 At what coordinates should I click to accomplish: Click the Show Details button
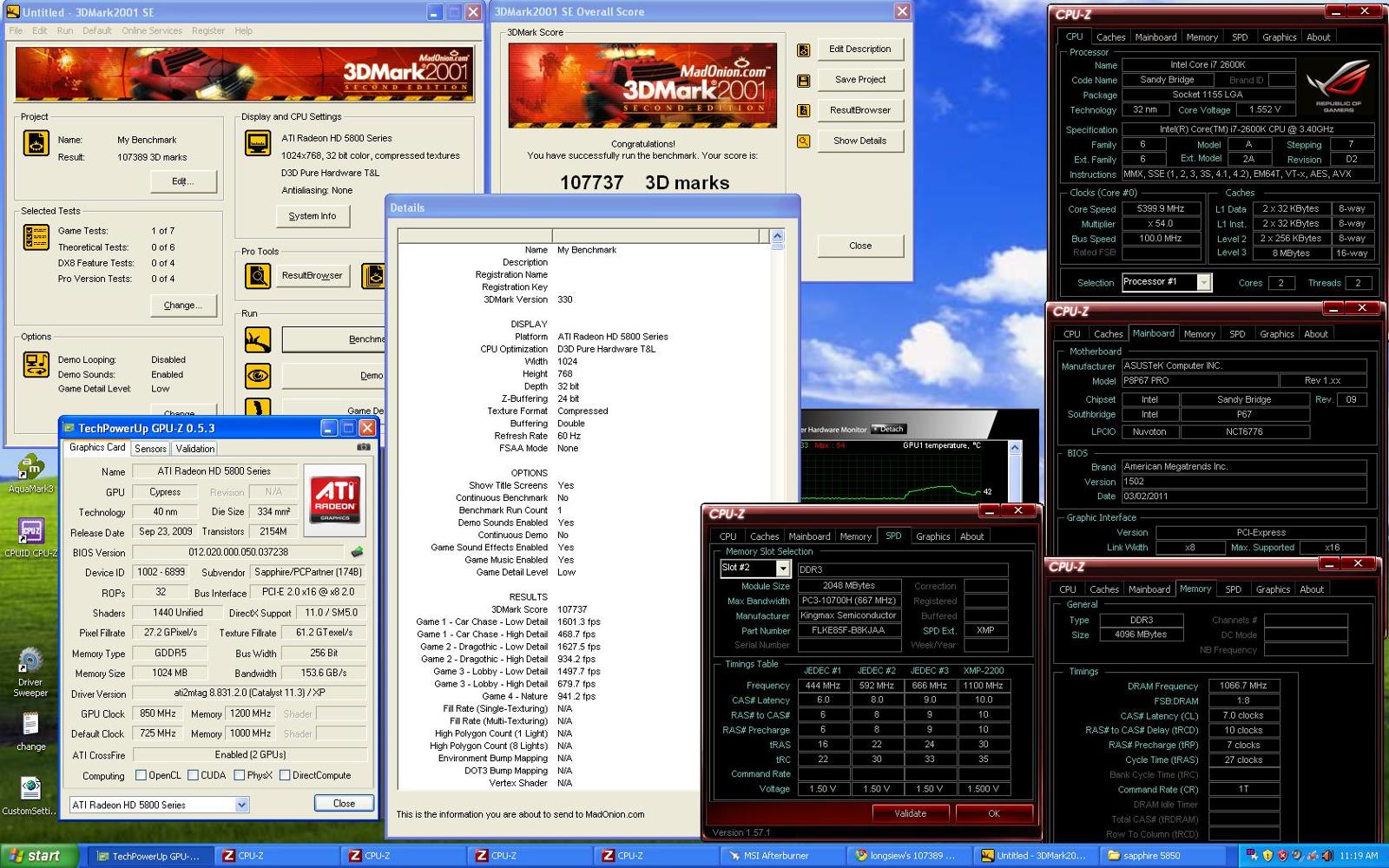pyautogui.click(x=859, y=141)
